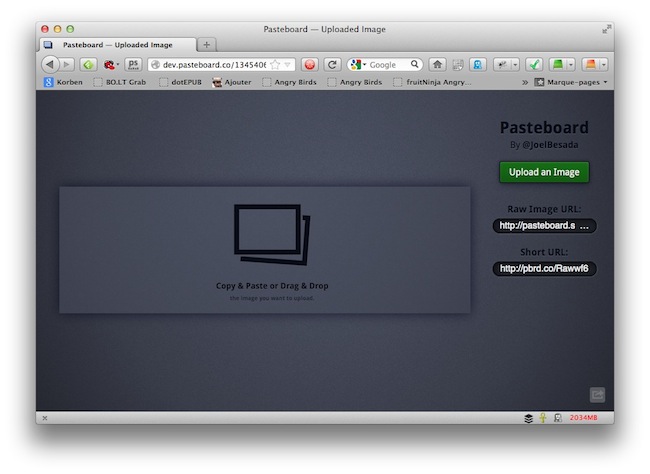
Task: Click the grayed calendar toolbar icon
Action: tap(458, 65)
